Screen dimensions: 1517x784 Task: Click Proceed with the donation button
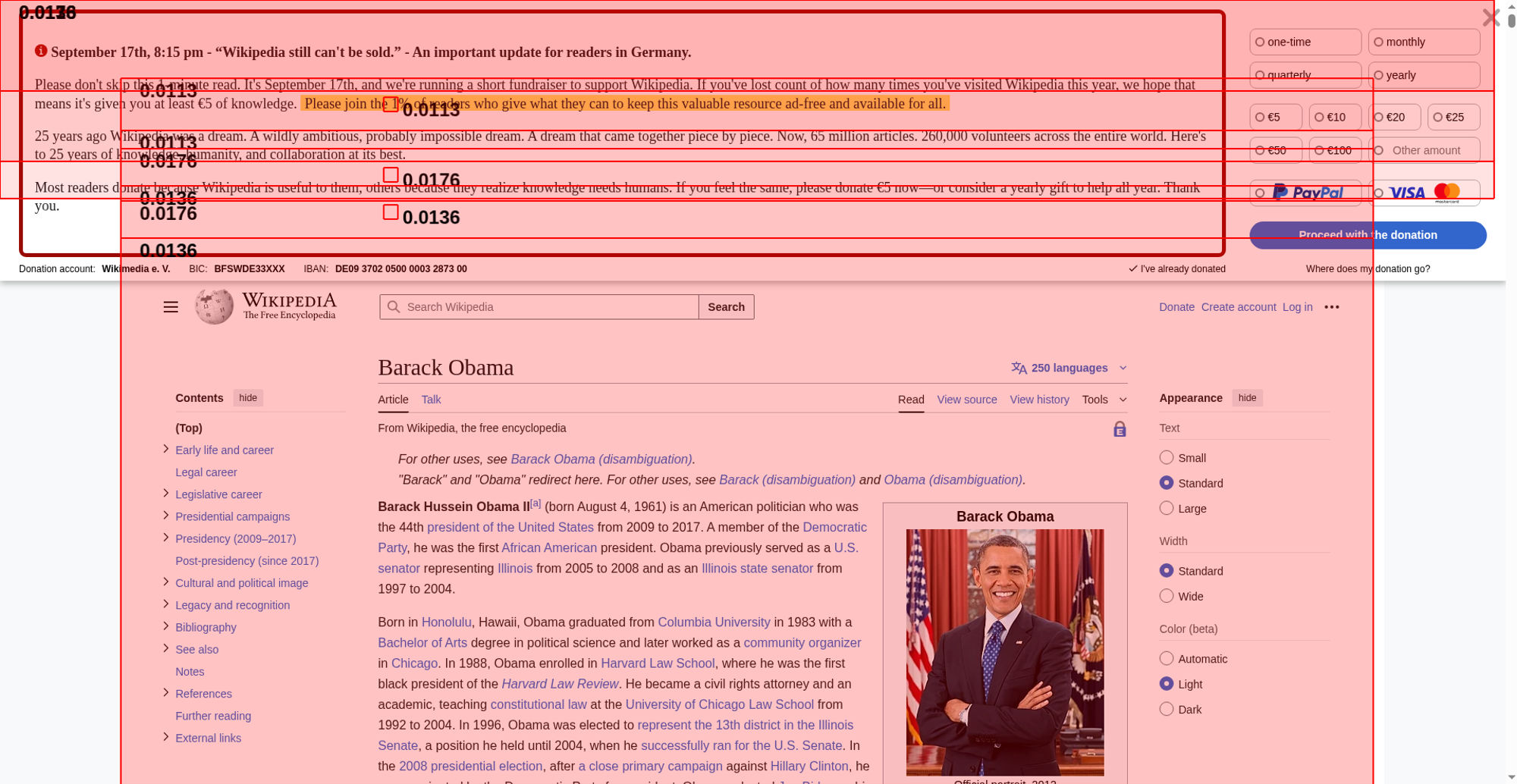click(1368, 235)
